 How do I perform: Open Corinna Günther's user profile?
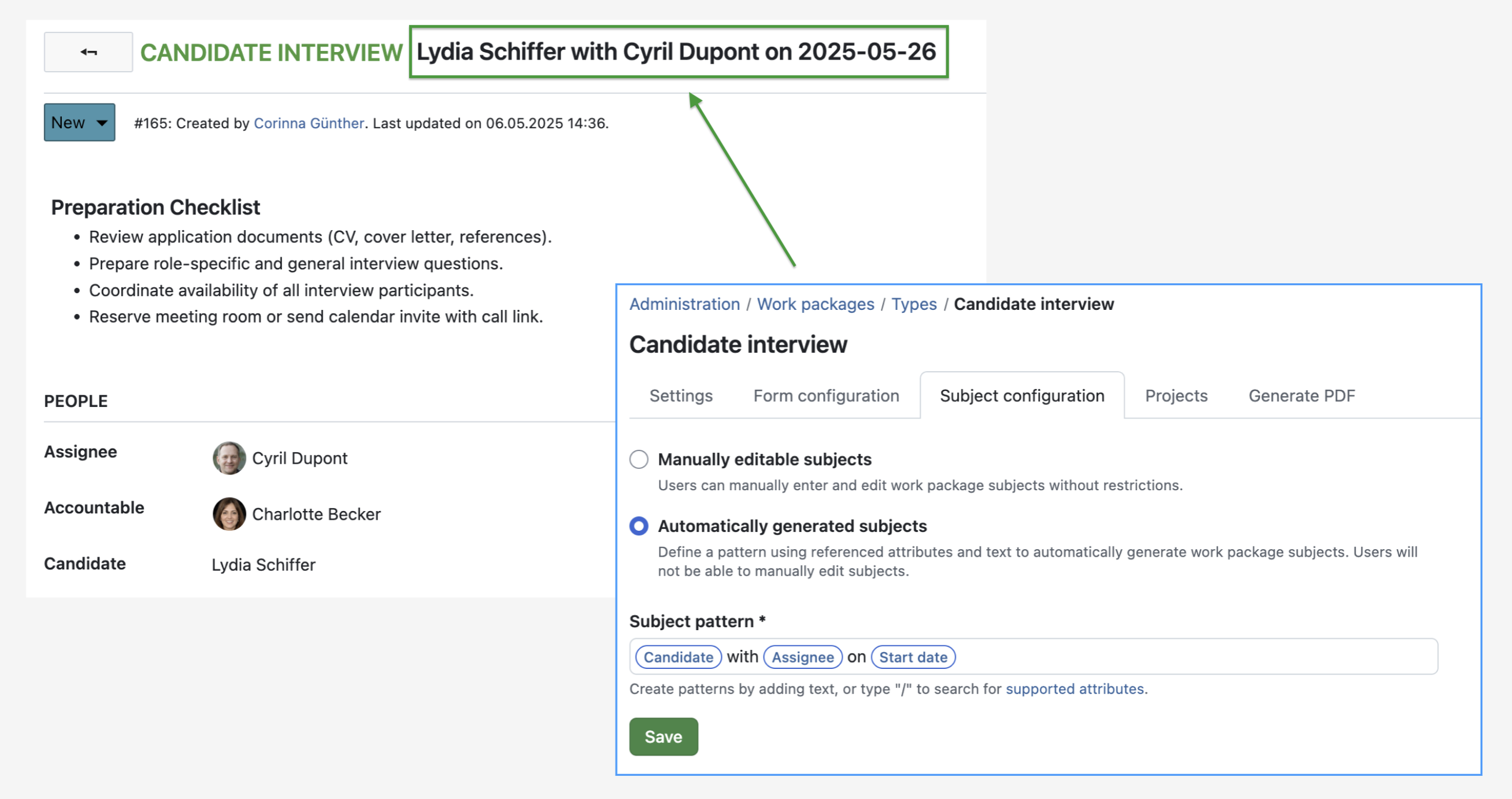tap(309, 123)
